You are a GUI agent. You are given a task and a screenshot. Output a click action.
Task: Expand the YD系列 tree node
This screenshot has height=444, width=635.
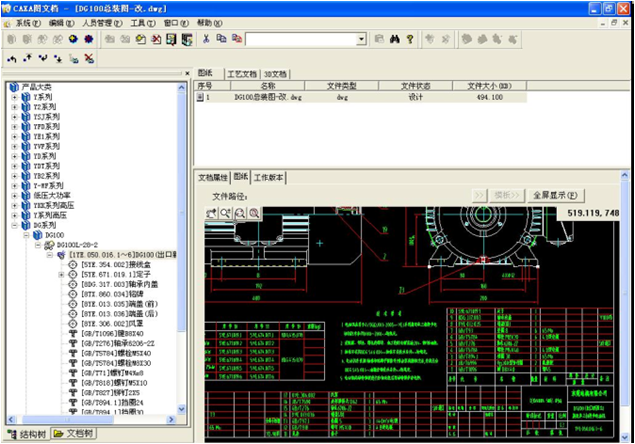pyautogui.click(x=15, y=156)
